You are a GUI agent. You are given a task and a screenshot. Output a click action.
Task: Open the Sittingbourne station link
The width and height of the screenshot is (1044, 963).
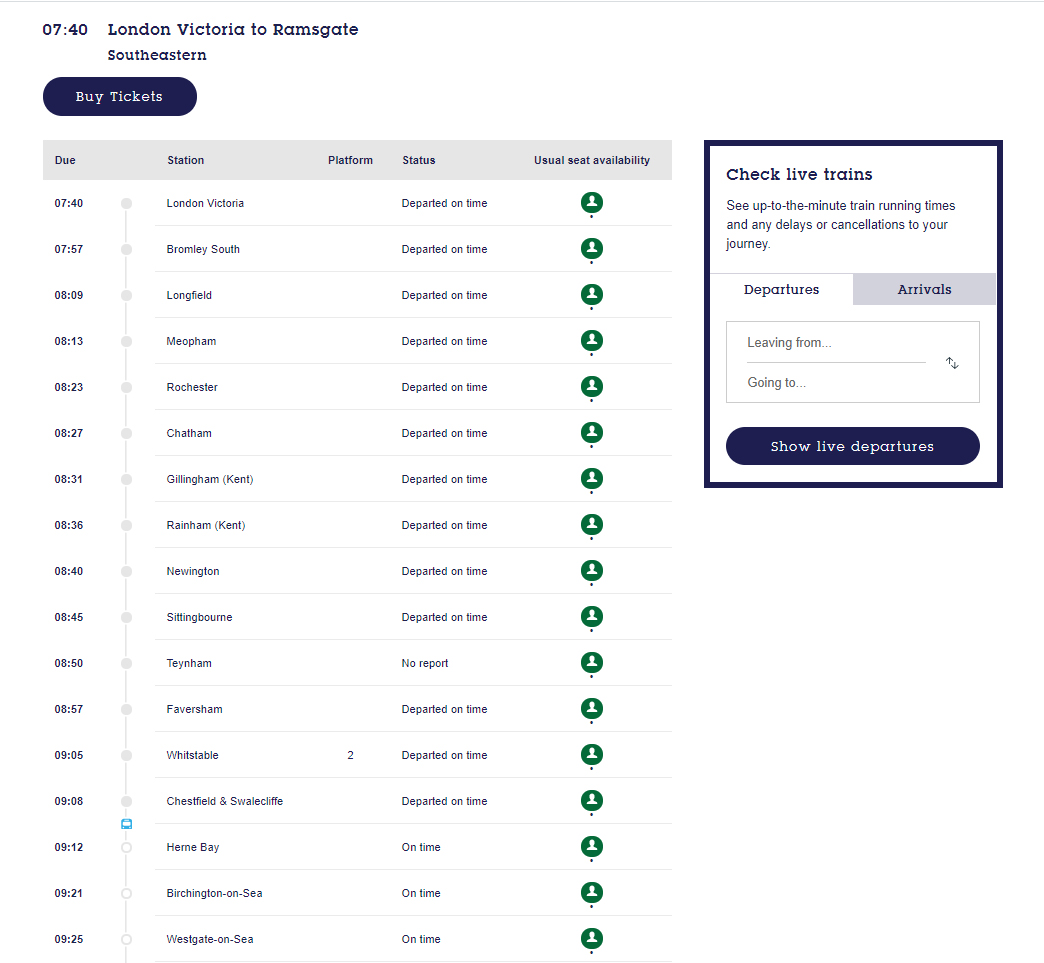click(199, 617)
